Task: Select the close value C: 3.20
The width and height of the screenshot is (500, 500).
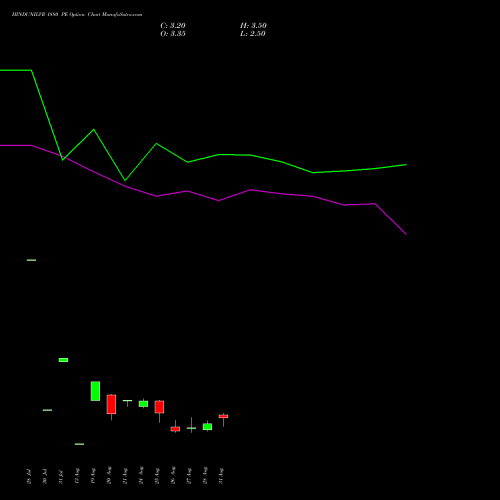Action: click(173, 26)
